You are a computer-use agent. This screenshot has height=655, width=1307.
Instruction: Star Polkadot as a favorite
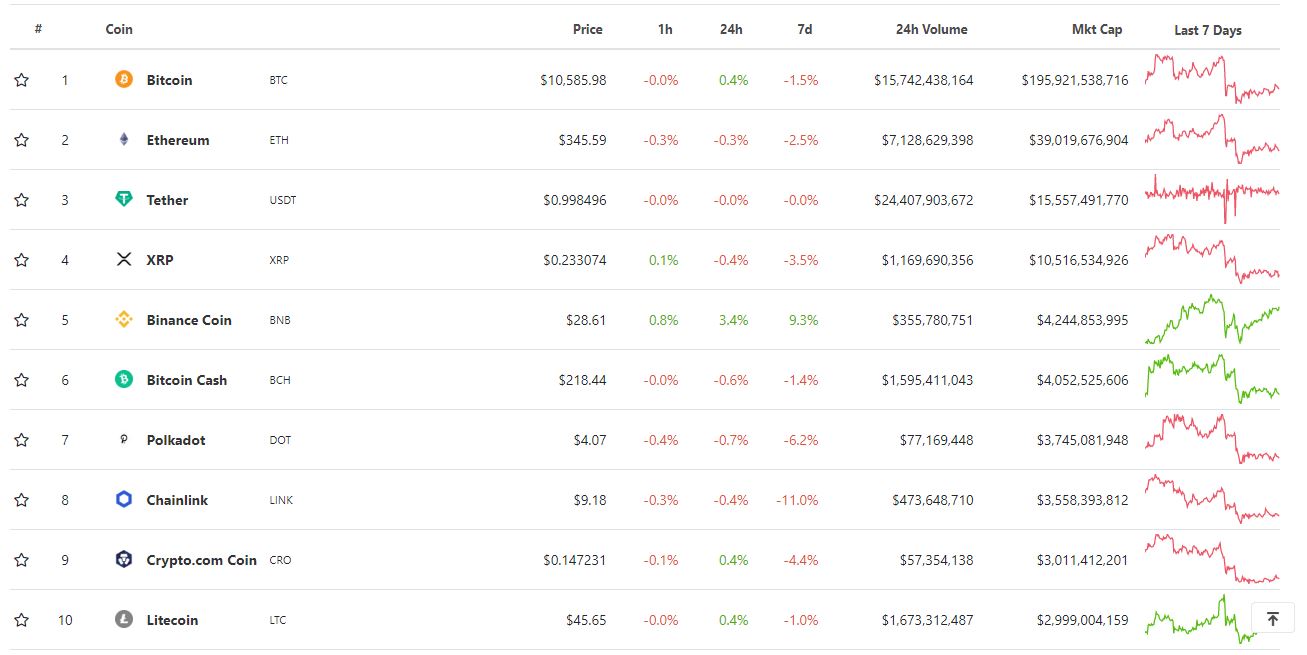(21, 440)
